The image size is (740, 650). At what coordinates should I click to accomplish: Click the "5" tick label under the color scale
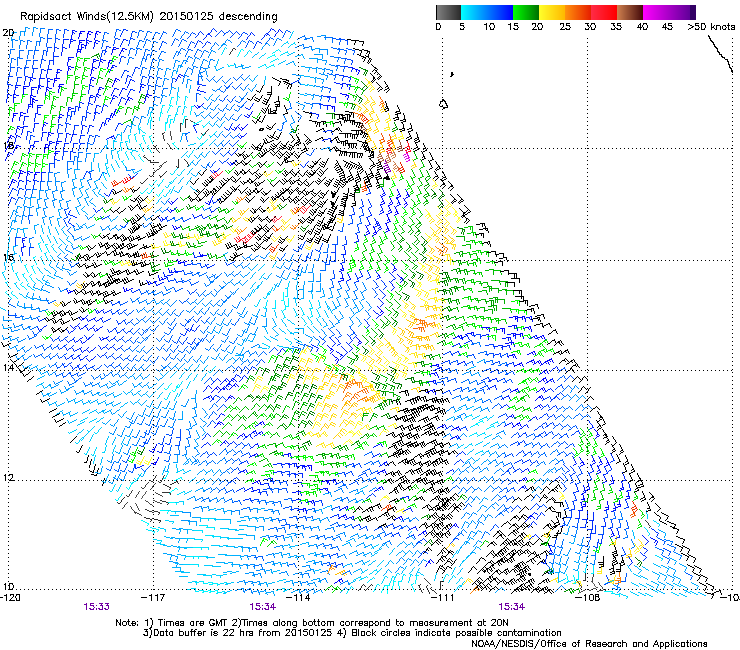tap(462, 27)
